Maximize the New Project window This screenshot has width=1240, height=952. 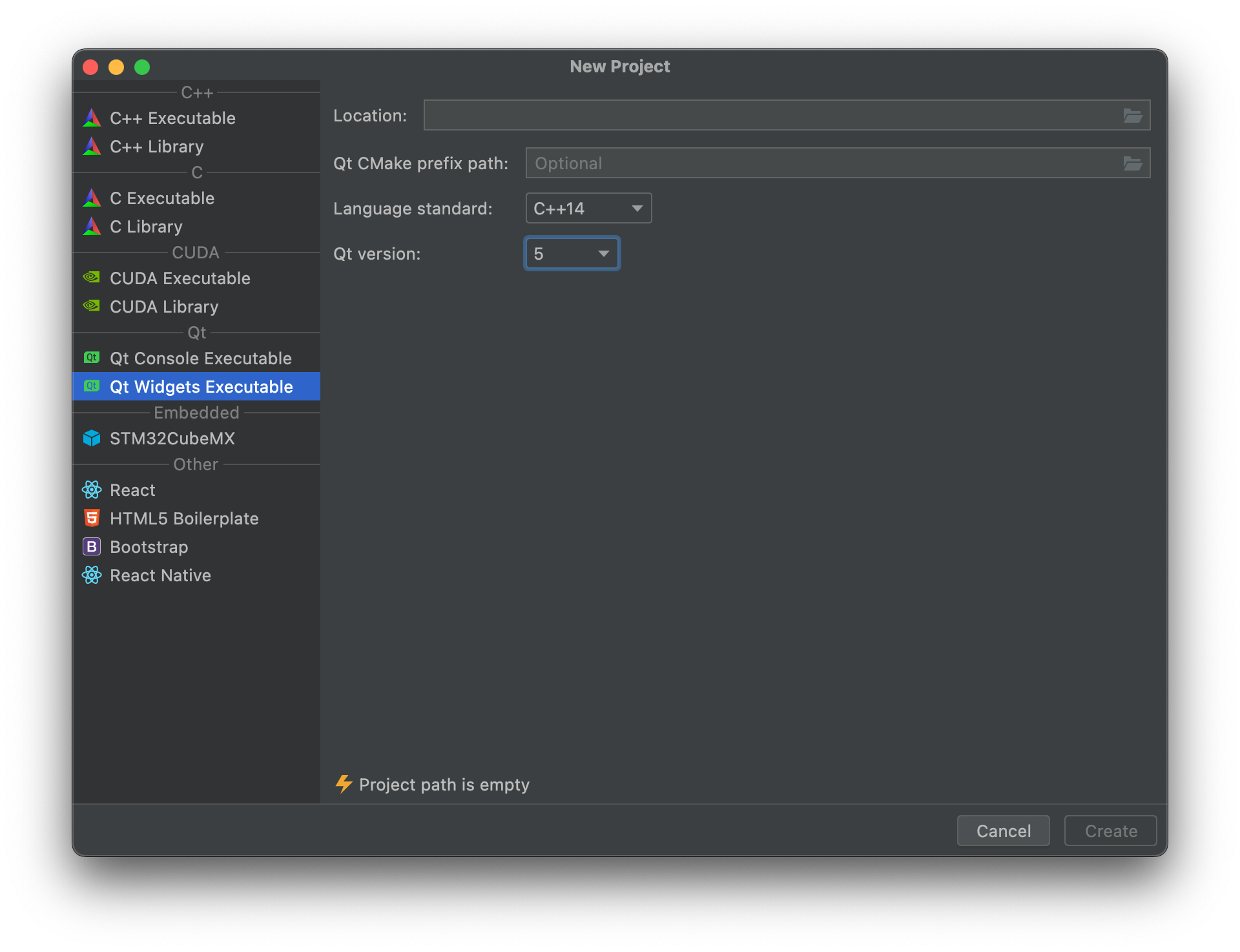pos(142,67)
